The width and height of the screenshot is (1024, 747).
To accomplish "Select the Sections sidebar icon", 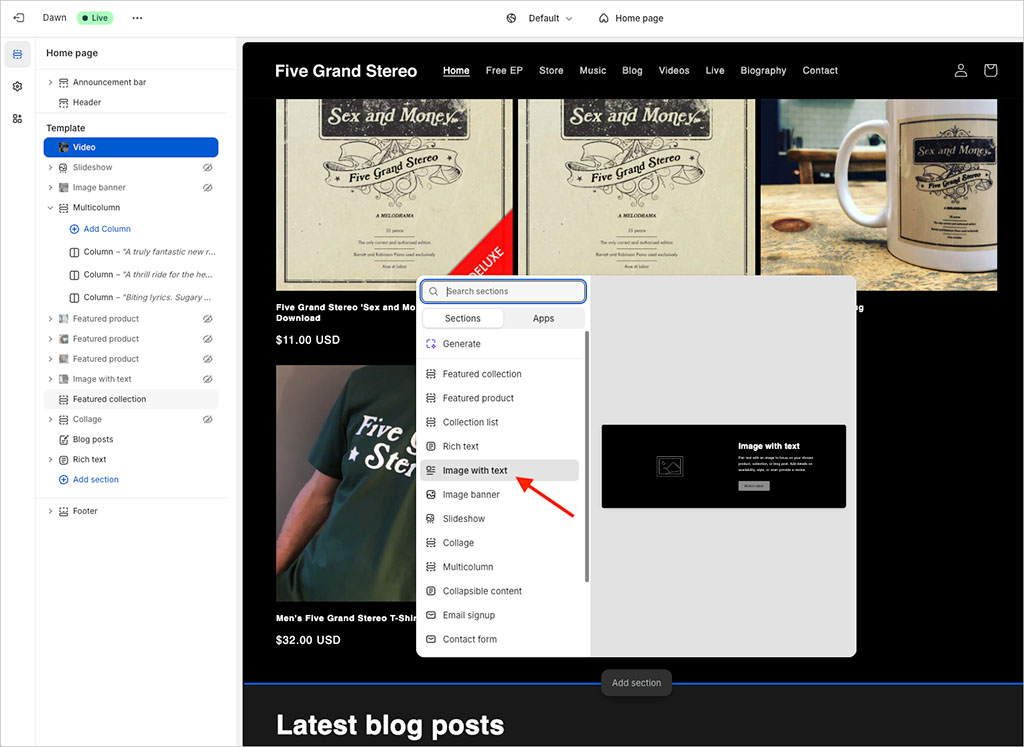I will pos(18,54).
